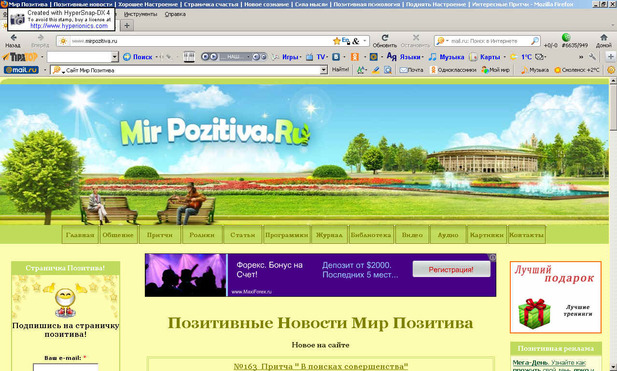Open a new browser tab with plus
This screenshot has height=371, width=617.
click(x=127, y=26)
